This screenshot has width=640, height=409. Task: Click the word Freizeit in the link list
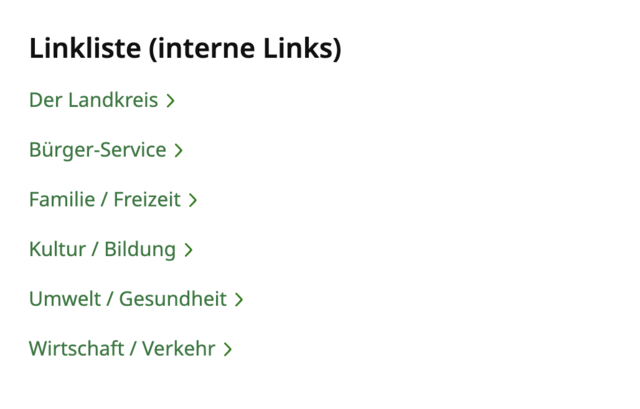click(x=147, y=200)
